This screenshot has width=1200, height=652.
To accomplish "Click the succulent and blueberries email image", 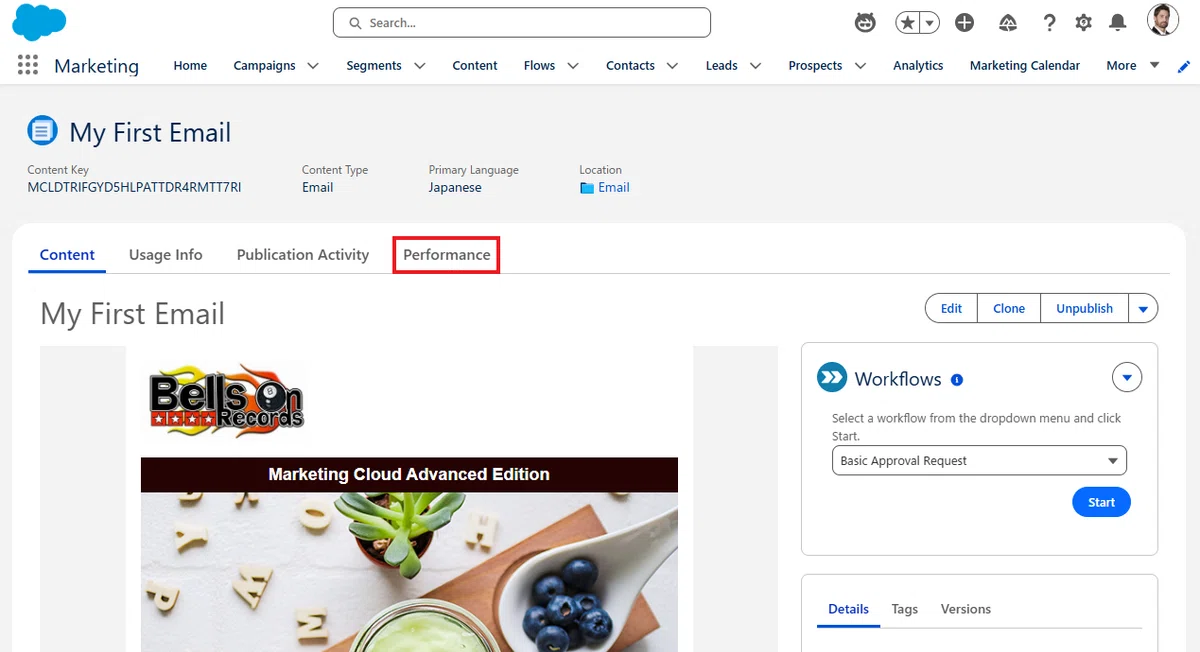I will tap(409, 572).
